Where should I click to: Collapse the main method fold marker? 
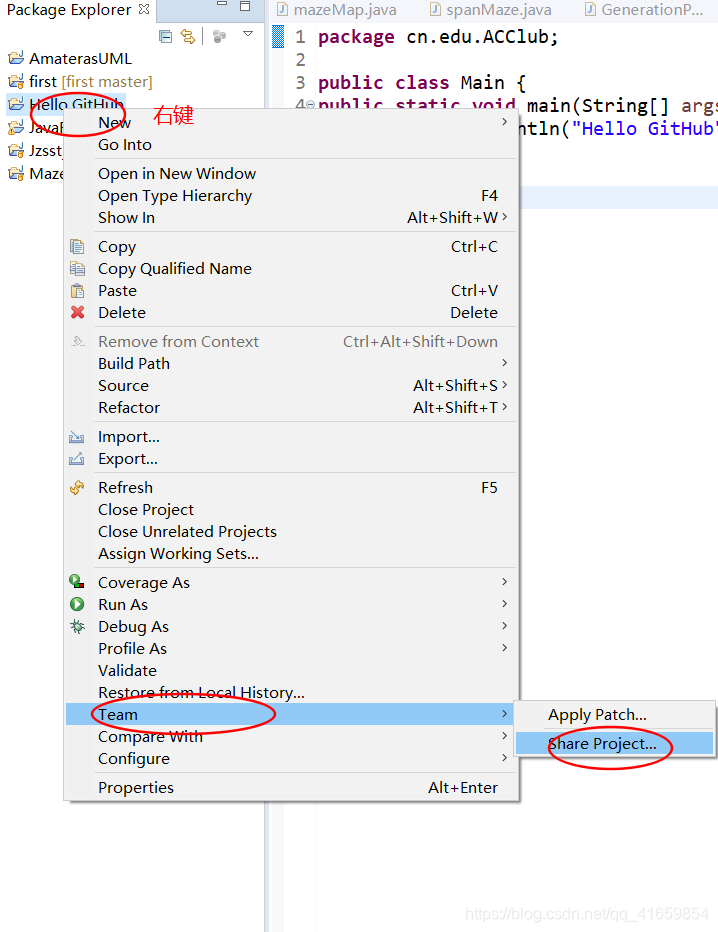pyautogui.click(x=310, y=106)
